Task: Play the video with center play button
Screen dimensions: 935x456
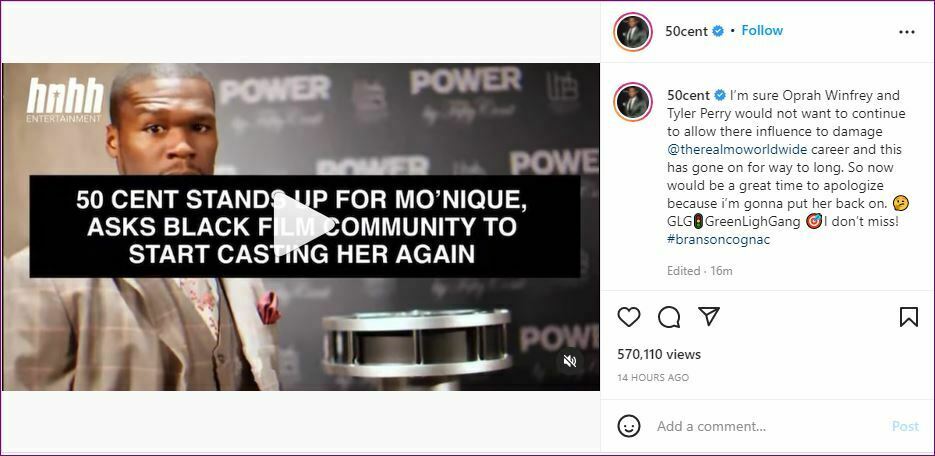Action: click(x=300, y=226)
